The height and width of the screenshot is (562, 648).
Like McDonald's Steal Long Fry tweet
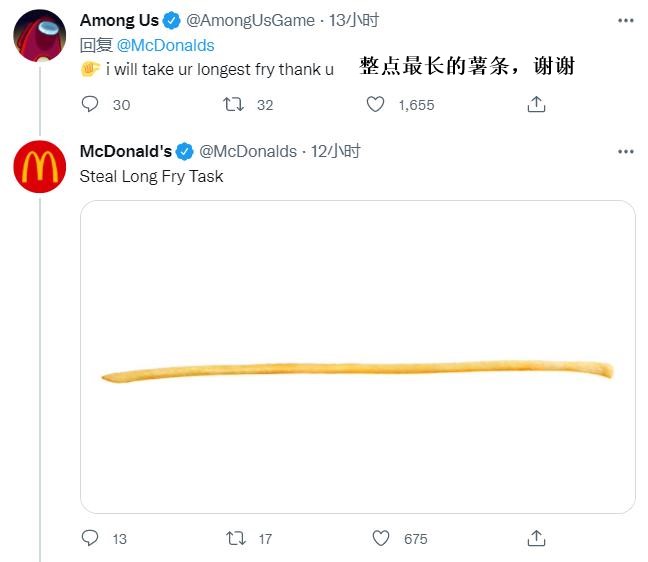pyautogui.click(x=381, y=538)
